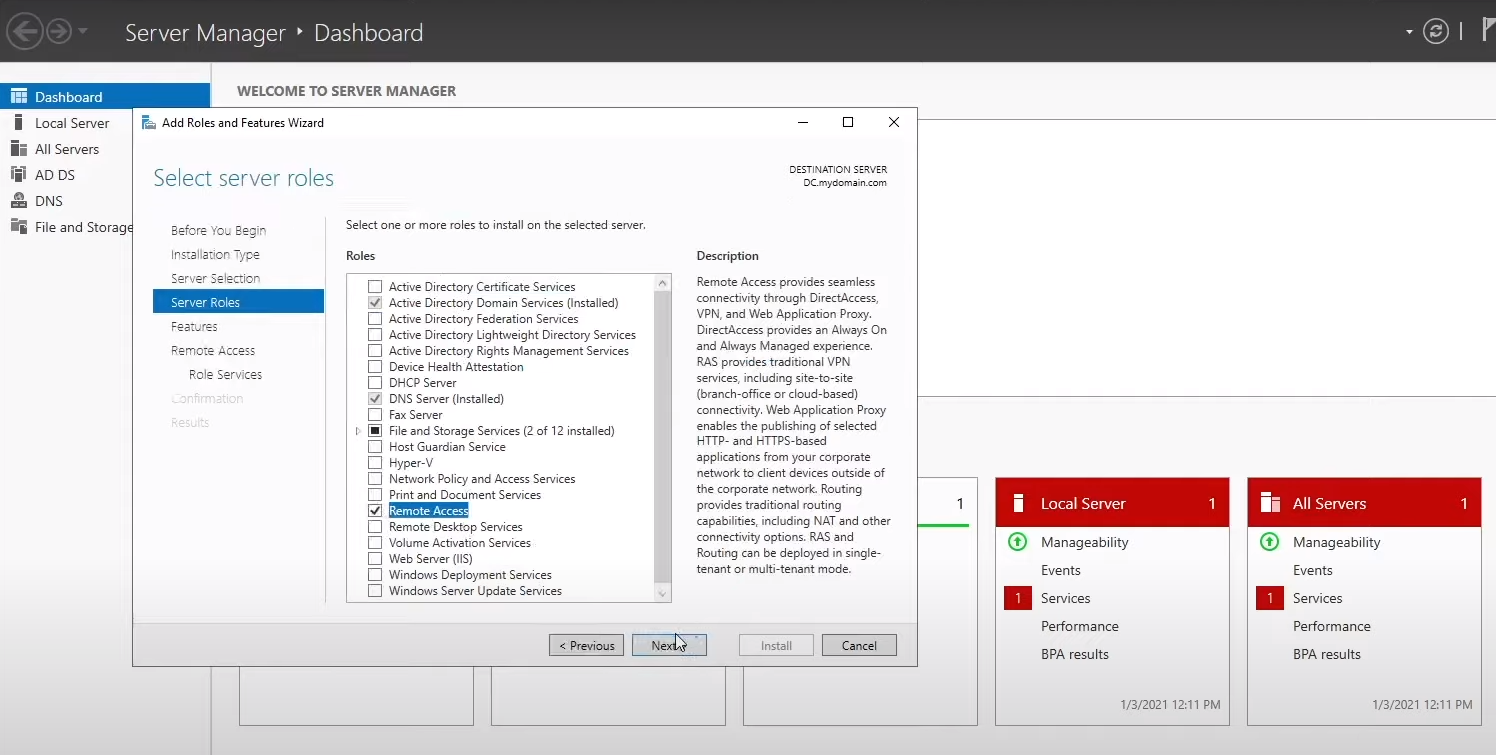Select All Servers in left navigation

[67, 149]
